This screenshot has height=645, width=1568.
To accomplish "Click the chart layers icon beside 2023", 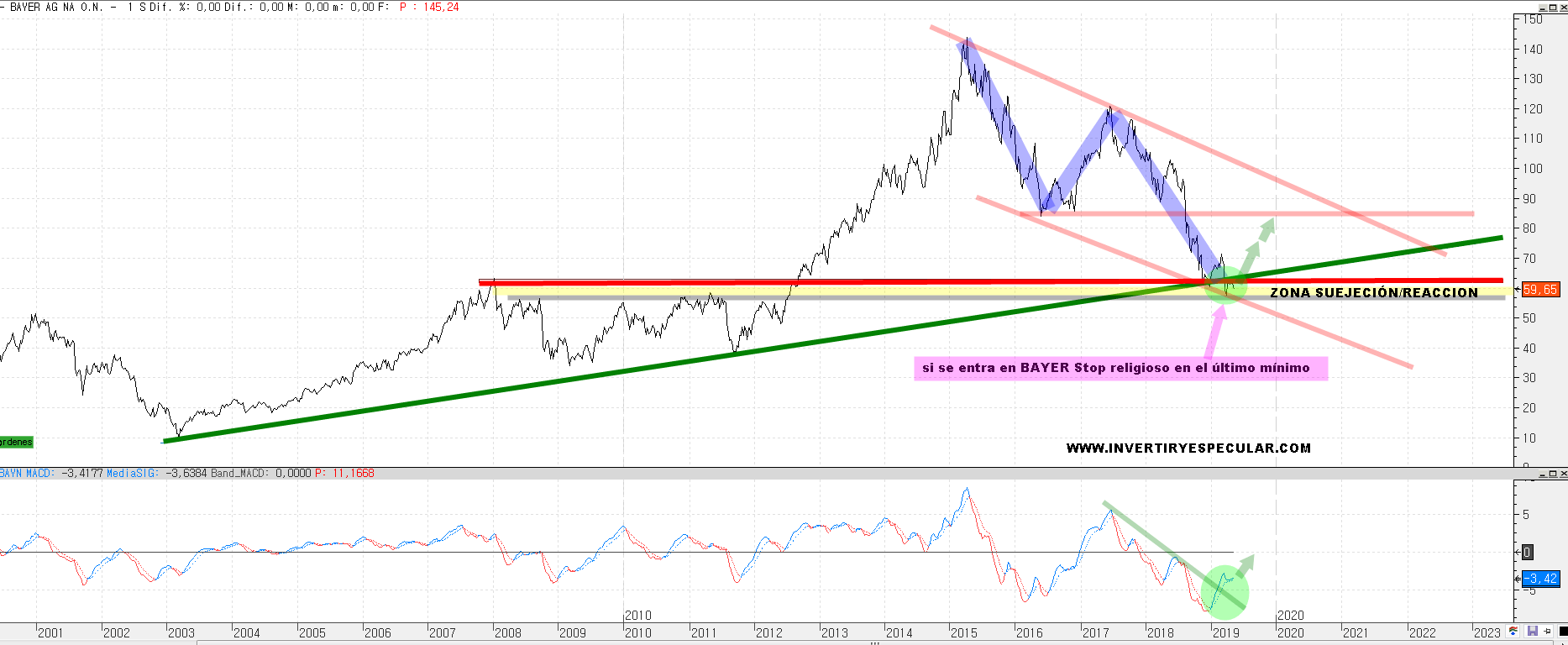I will coord(1513,632).
